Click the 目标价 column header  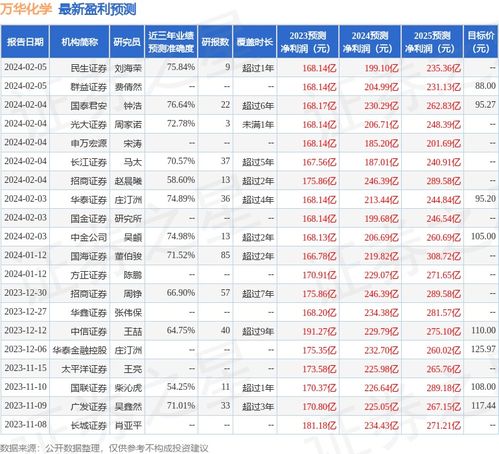pos(481,42)
